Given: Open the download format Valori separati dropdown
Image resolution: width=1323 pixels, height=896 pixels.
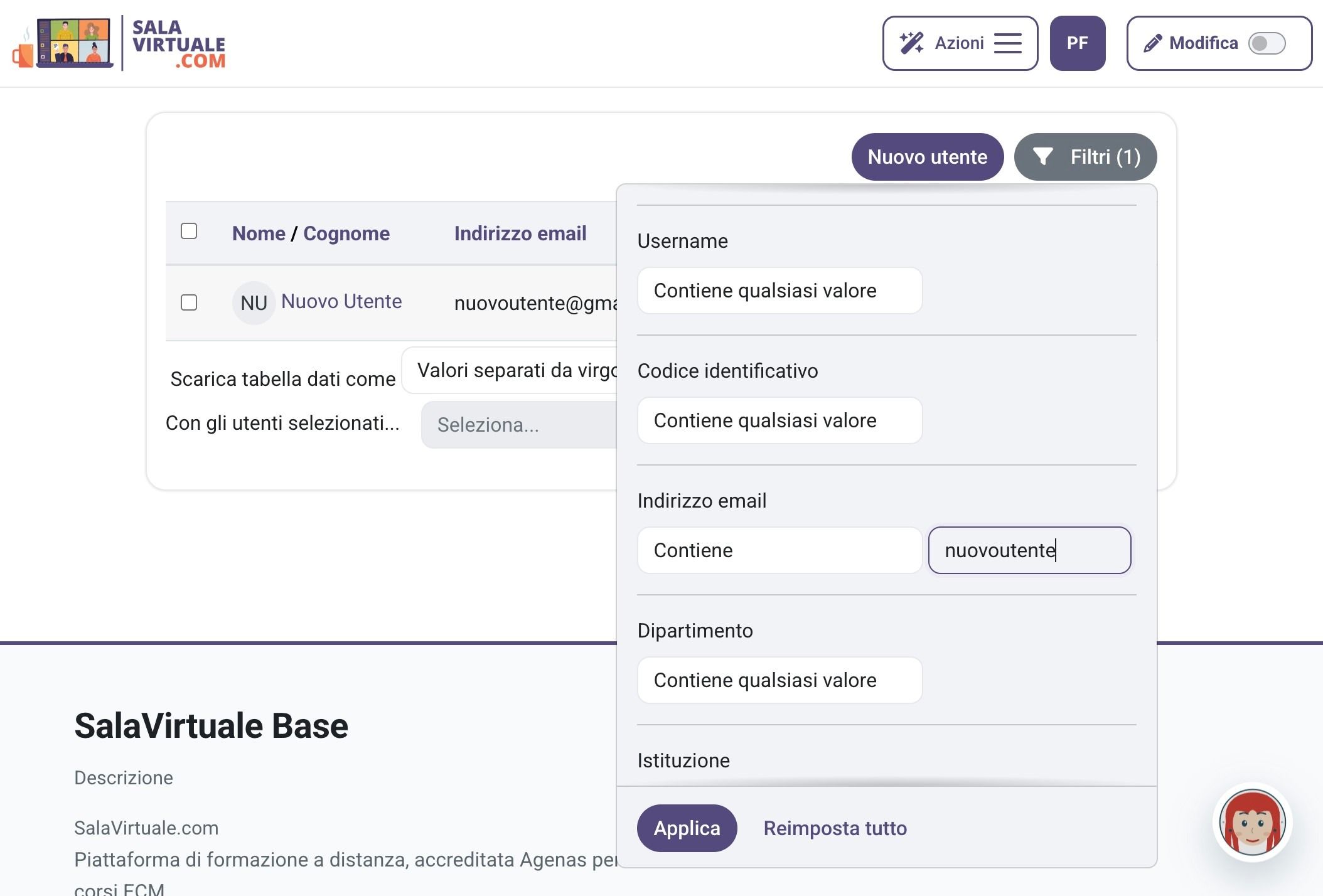Looking at the screenshot, I should pyautogui.click(x=510, y=370).
